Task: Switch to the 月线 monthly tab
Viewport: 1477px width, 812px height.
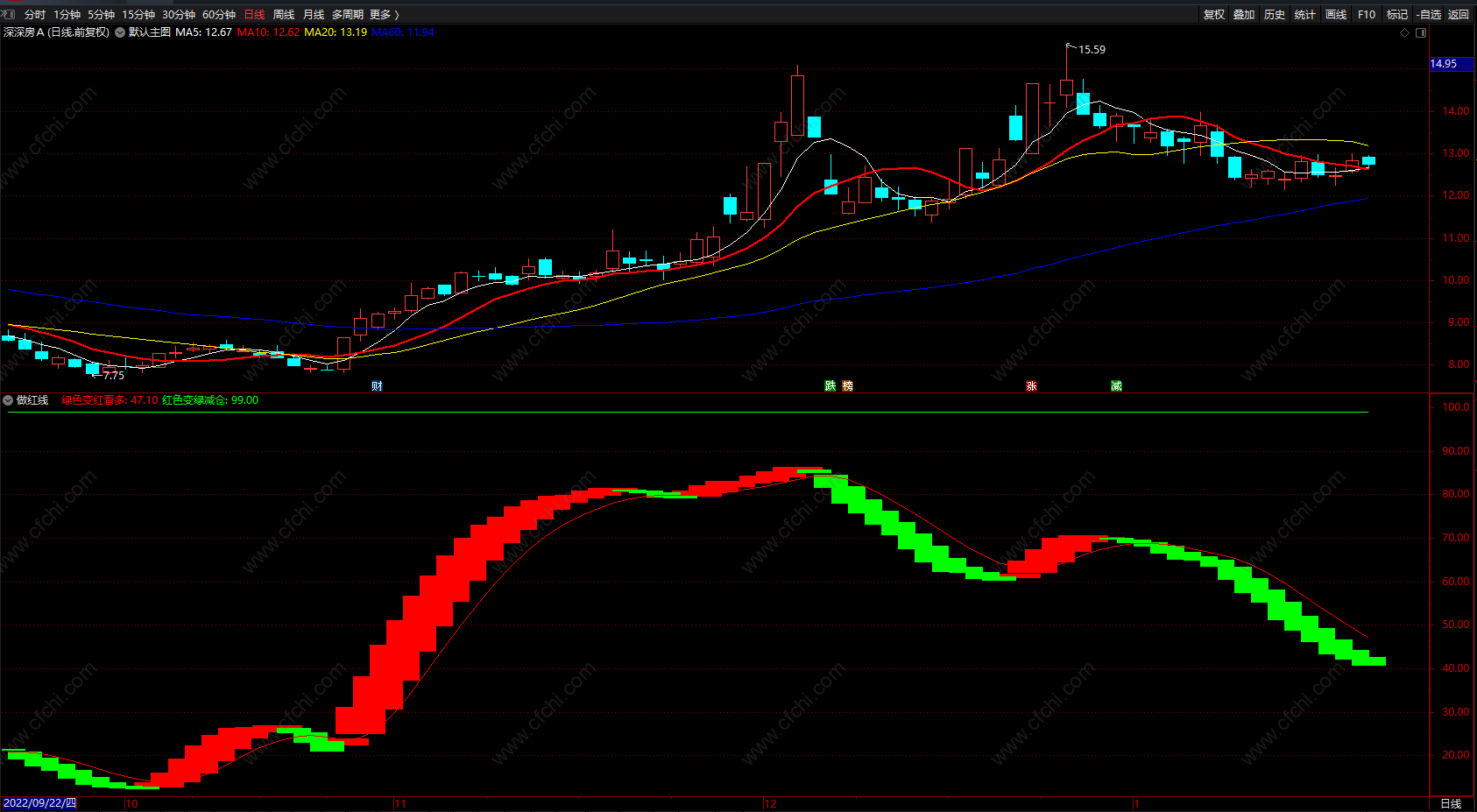Action: pos(314,14)
